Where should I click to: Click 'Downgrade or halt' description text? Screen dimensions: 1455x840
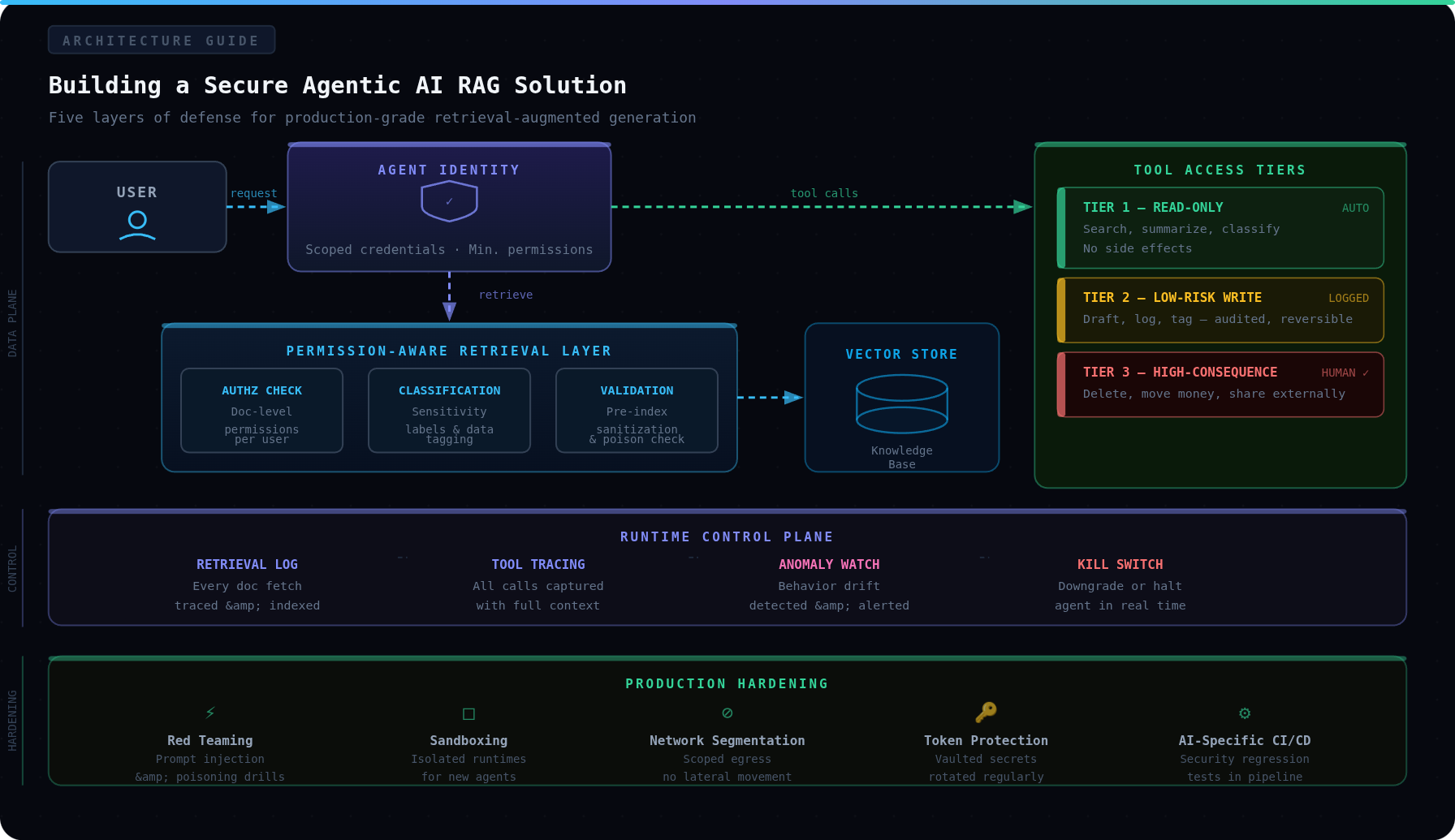pos(1120,587)
